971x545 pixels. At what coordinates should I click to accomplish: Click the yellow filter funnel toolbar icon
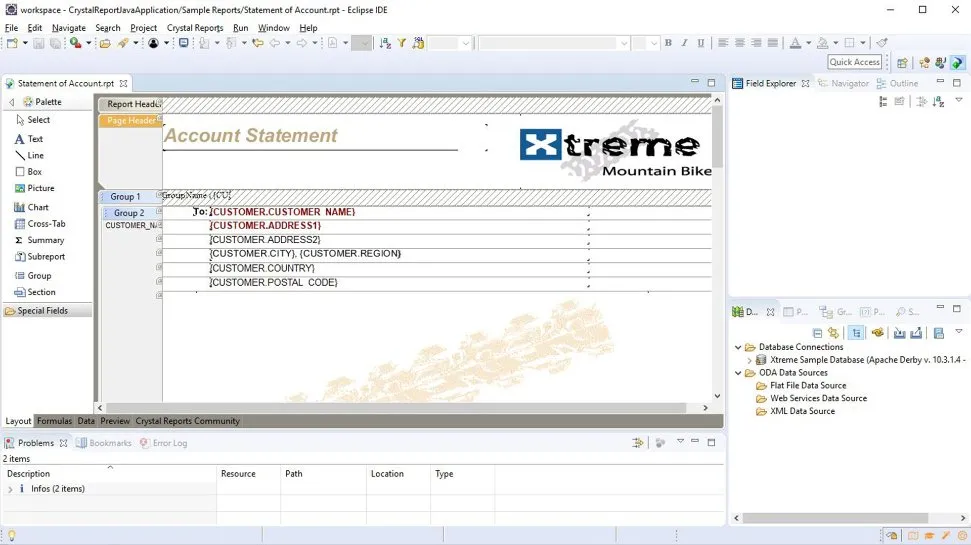pyautogui.click(x=401, y=43)
